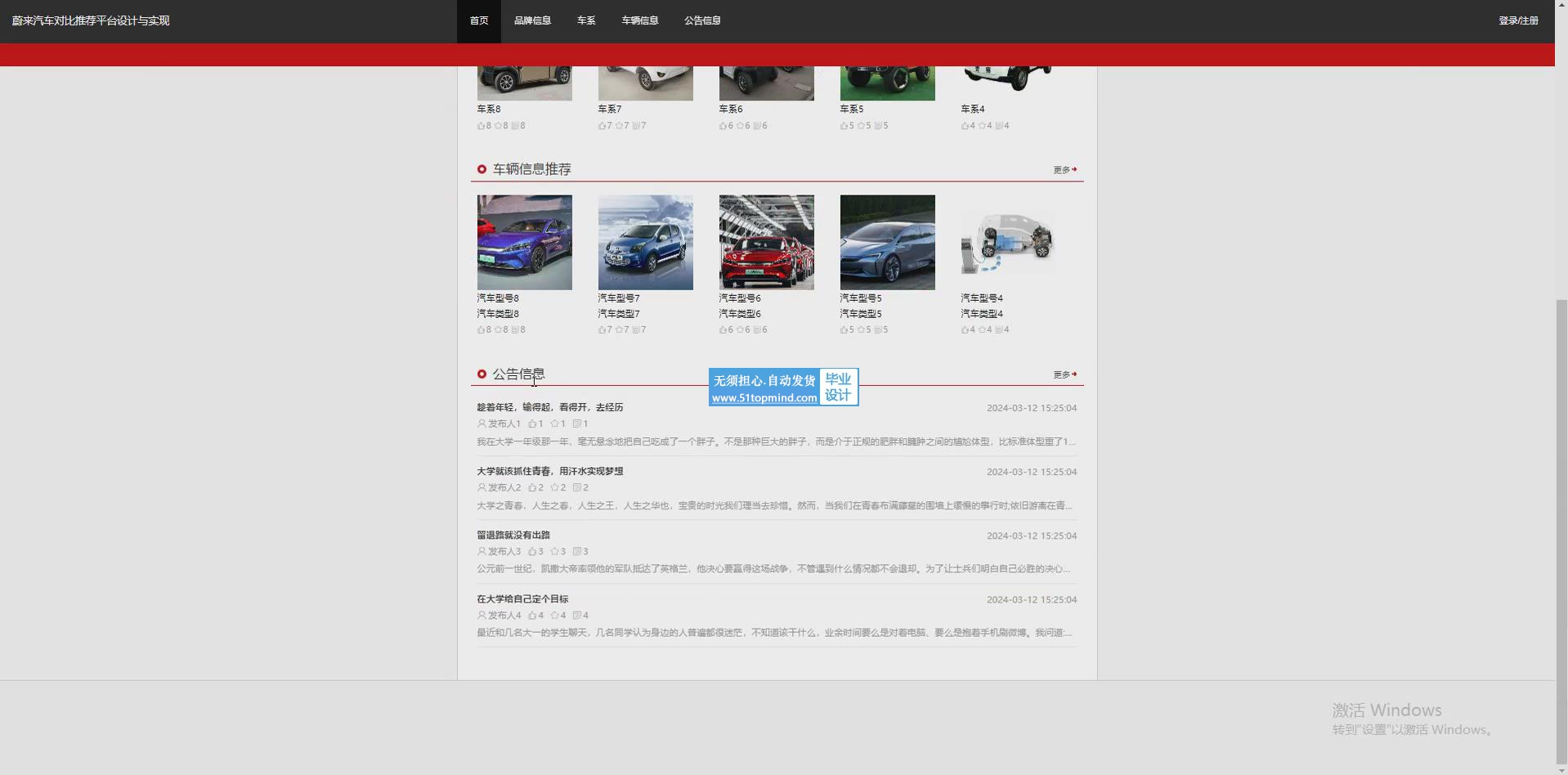
Task: Click star icon in 发布人4 row
Action: coord(554,616)
